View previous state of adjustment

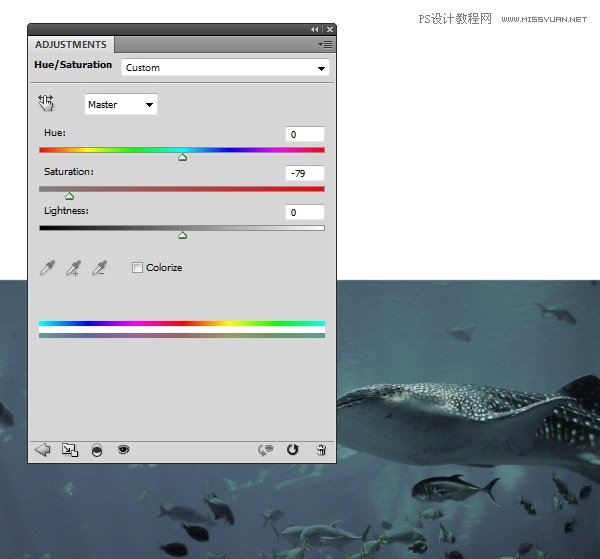266,450
